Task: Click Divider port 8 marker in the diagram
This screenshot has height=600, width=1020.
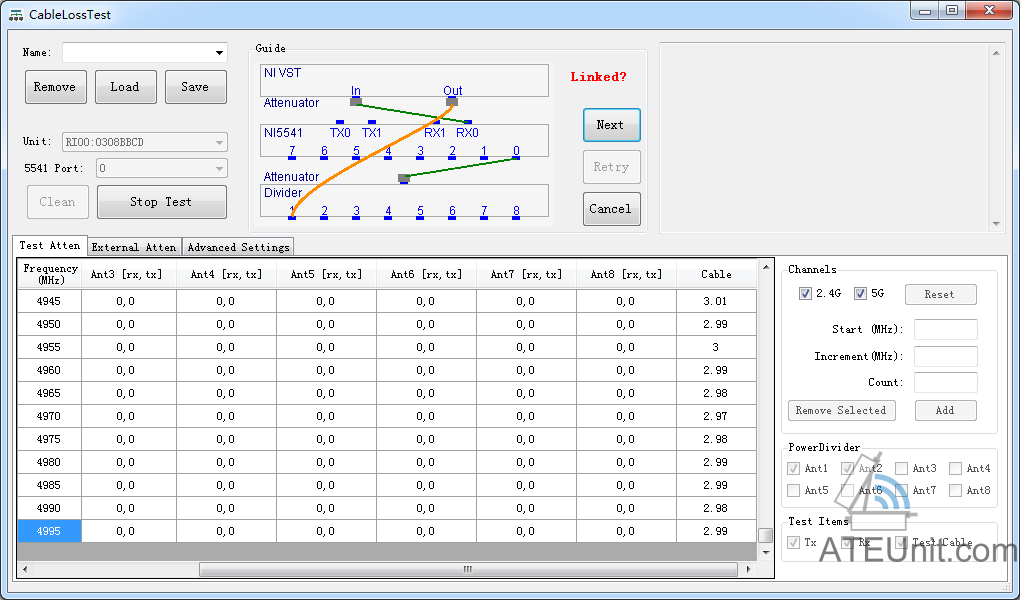Action: pos(516,213)
